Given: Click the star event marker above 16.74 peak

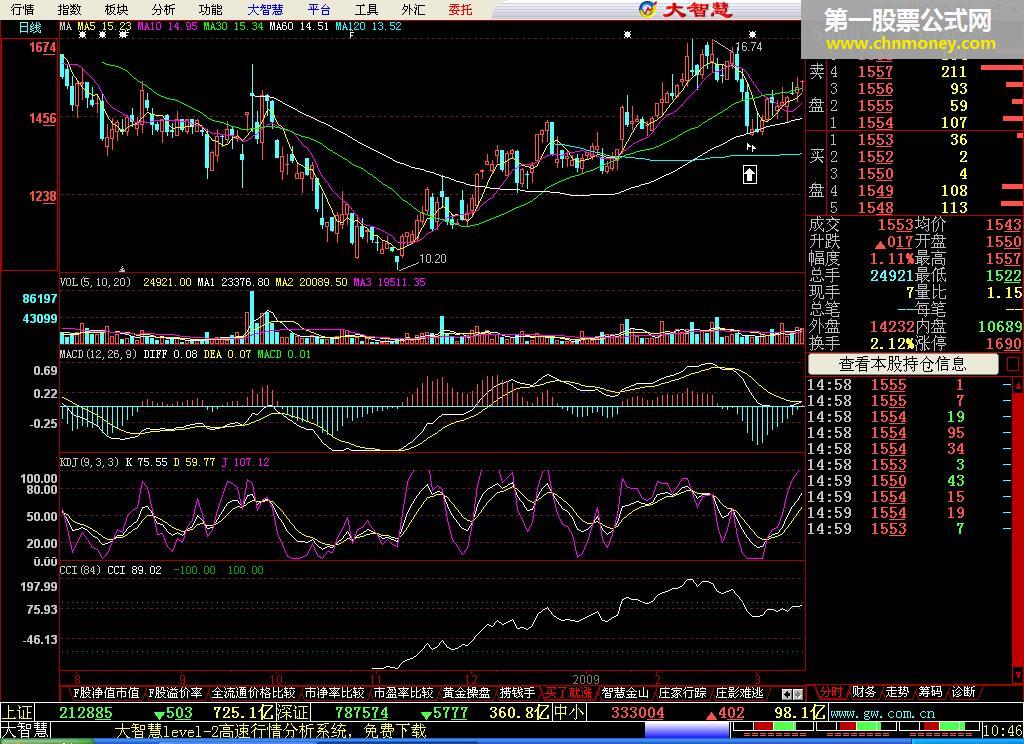Looking at the screenshot, I should point(752,34).
